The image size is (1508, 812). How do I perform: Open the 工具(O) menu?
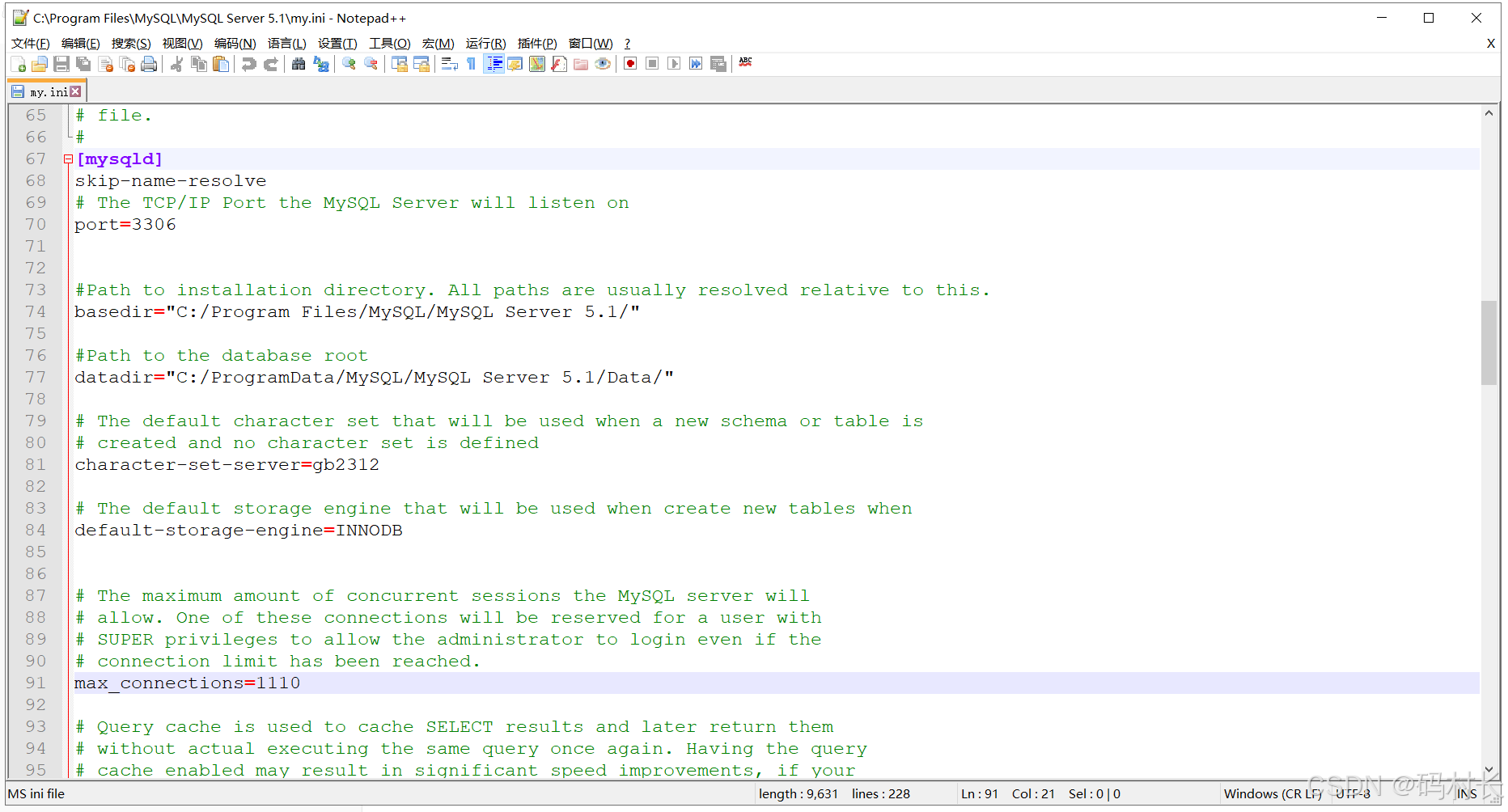(x=390, y=44)
